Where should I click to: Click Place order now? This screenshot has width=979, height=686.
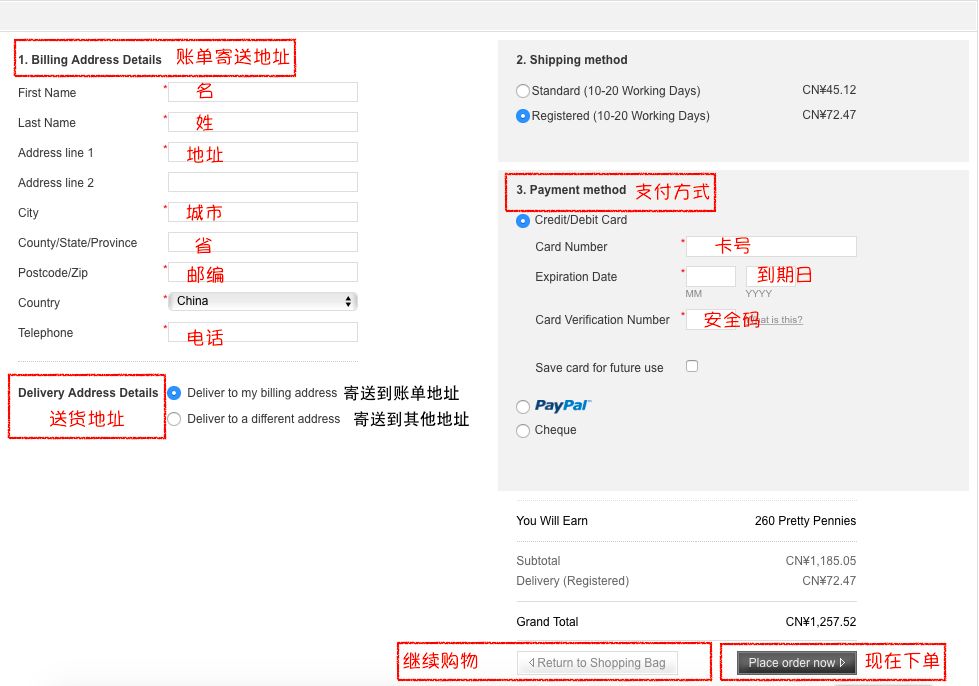(794, 662)
